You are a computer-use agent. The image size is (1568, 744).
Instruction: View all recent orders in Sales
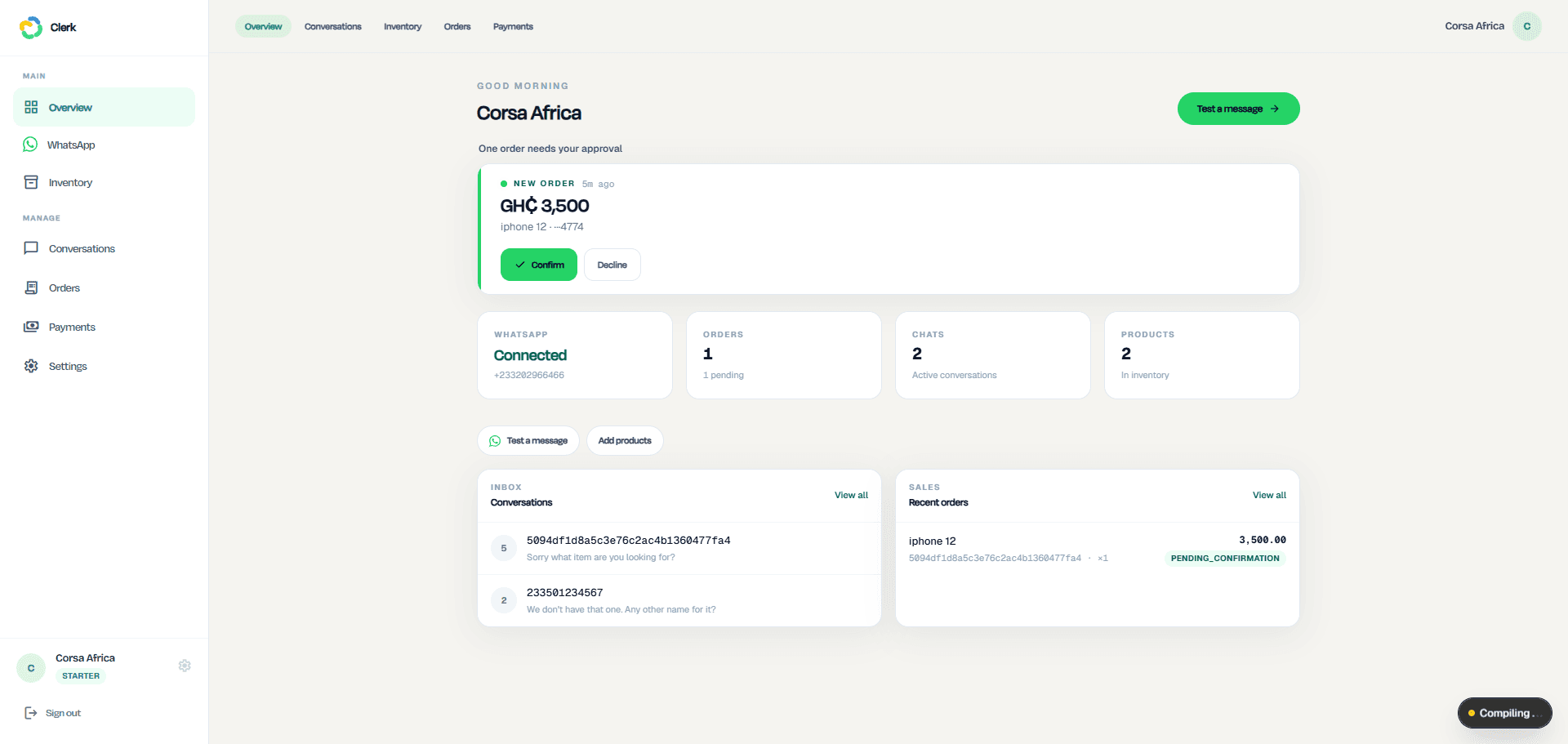1269,495
